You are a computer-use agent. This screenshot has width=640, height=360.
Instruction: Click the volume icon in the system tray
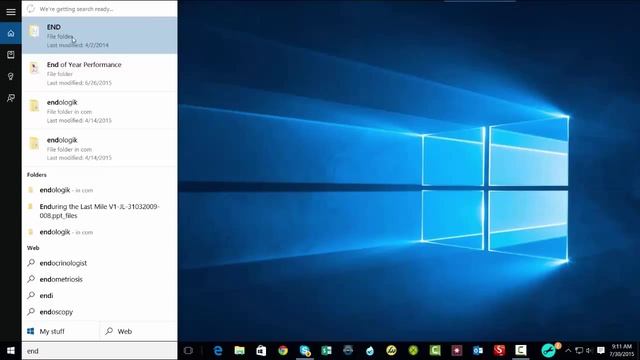tap(589, 351)
